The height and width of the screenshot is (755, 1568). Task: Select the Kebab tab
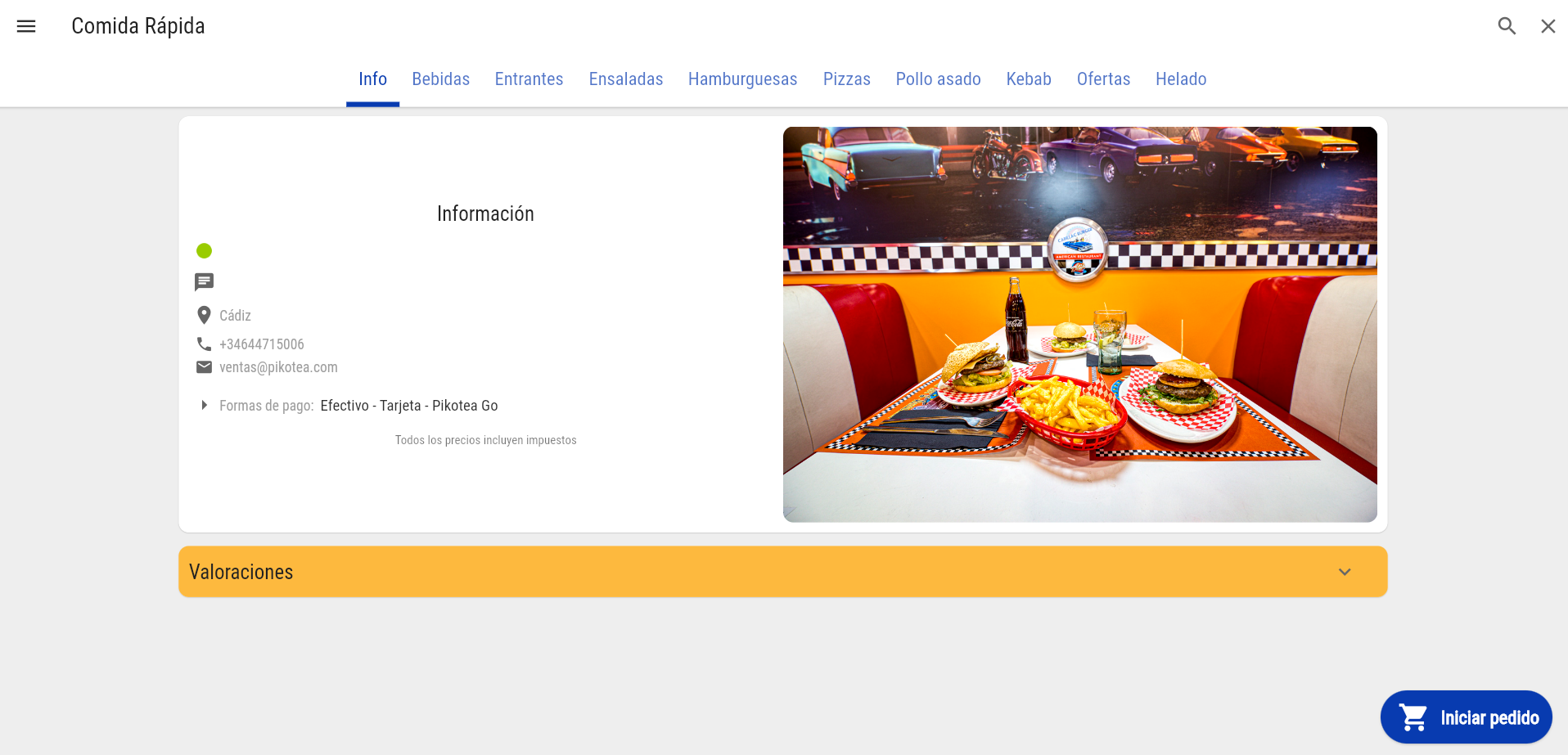point(1029,79)
